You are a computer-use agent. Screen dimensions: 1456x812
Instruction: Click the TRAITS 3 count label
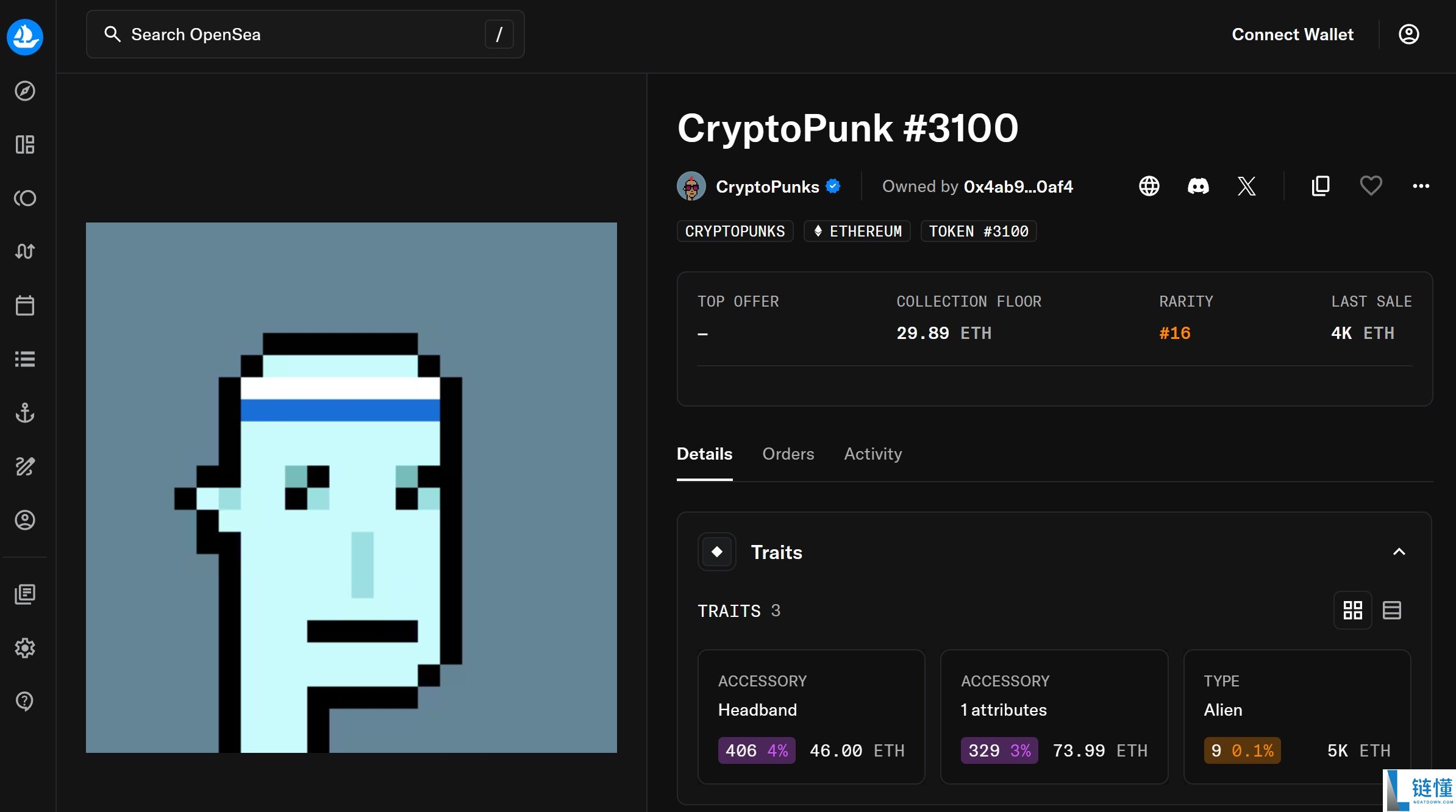click(739, 611)
